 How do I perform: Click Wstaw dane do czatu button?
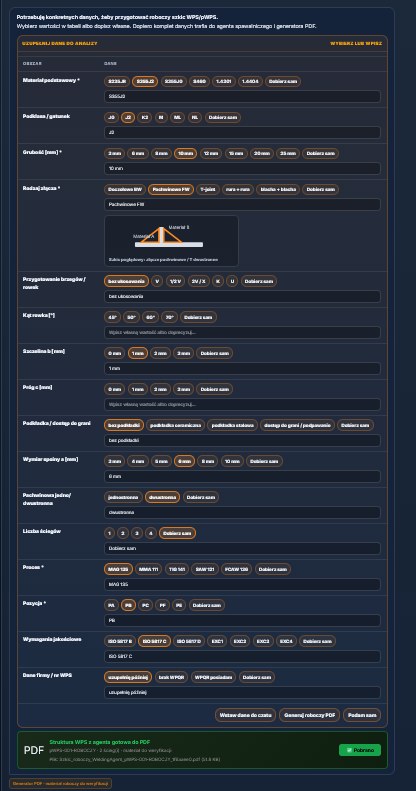coord(246,715)
